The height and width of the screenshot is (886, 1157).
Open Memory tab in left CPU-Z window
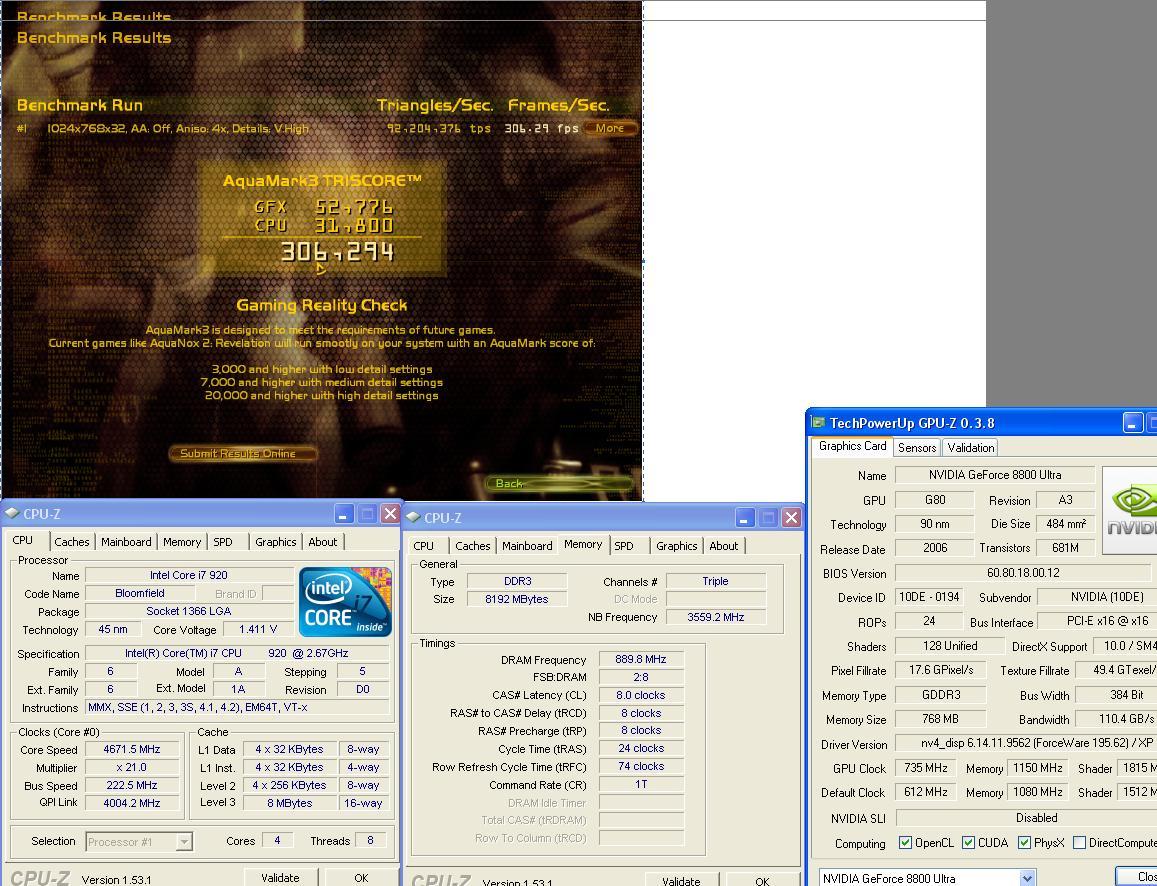tap(182, 541)
